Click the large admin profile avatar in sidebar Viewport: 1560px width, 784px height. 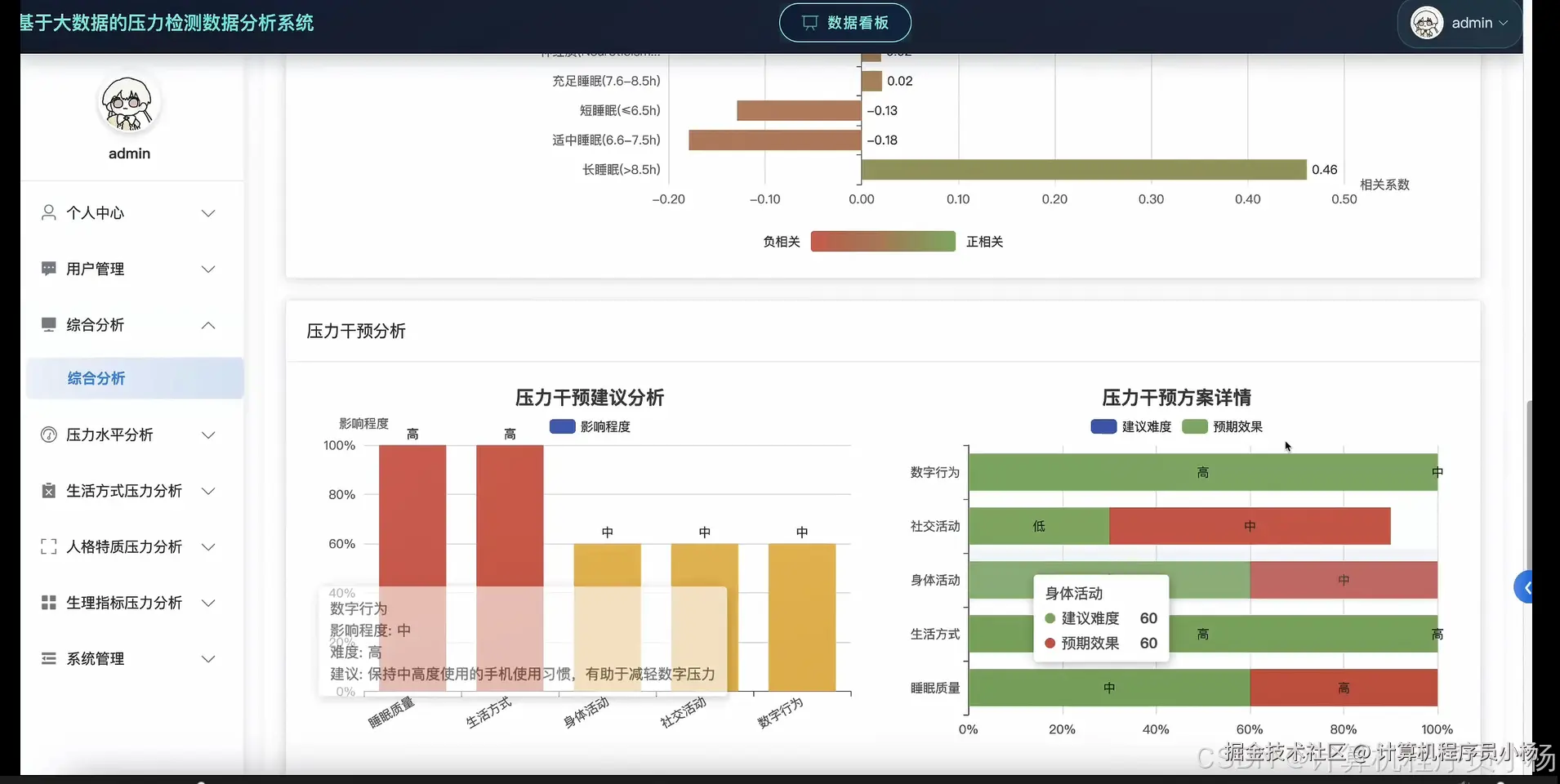coord(127,104)
